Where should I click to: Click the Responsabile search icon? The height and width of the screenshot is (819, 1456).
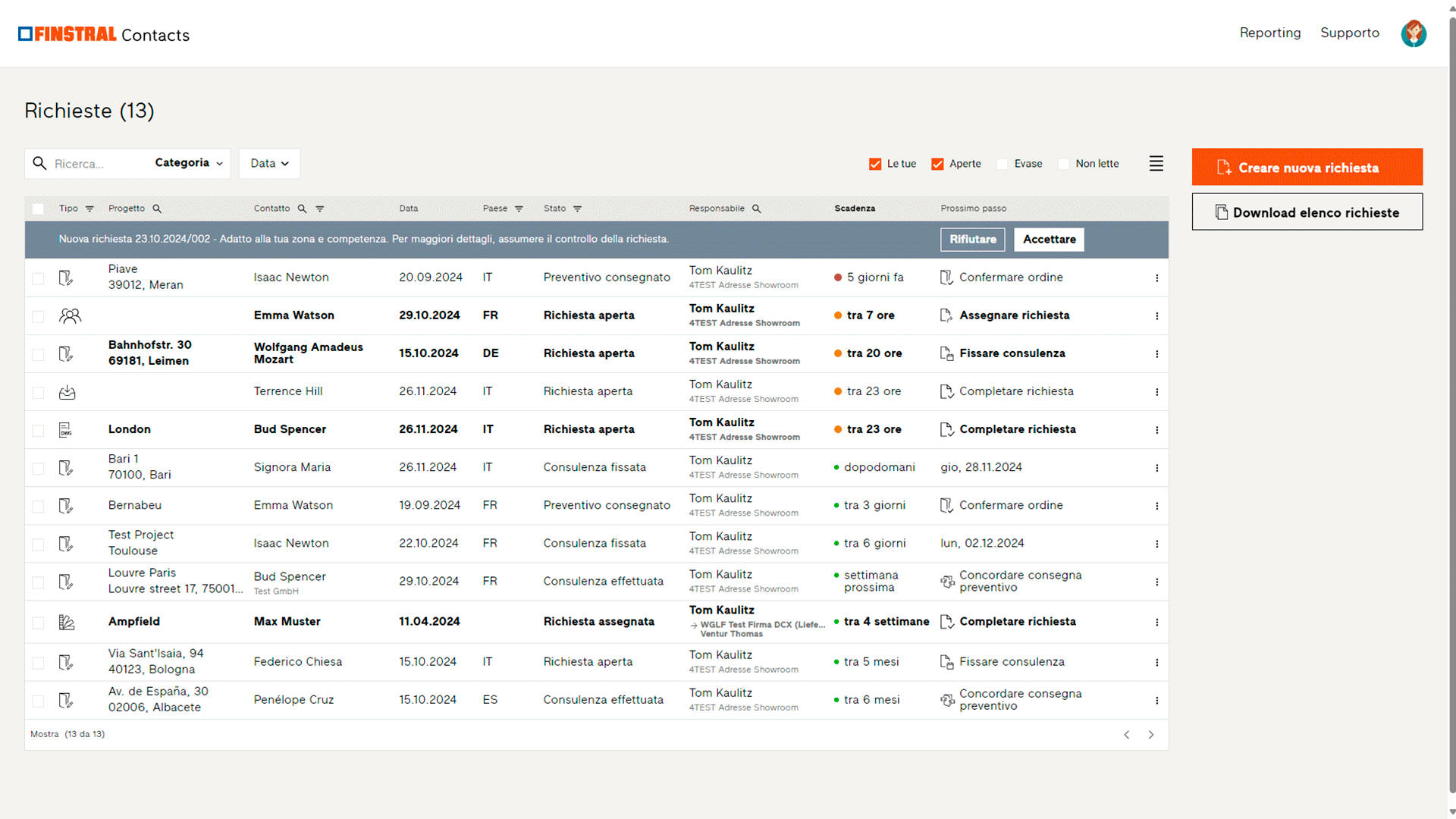(756, 209)
